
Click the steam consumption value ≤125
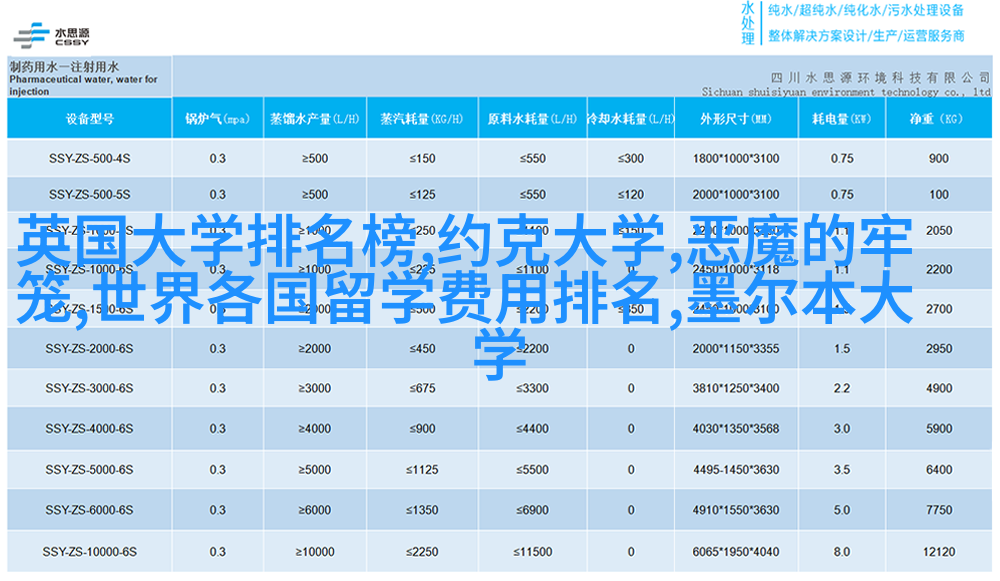[422, 195]
